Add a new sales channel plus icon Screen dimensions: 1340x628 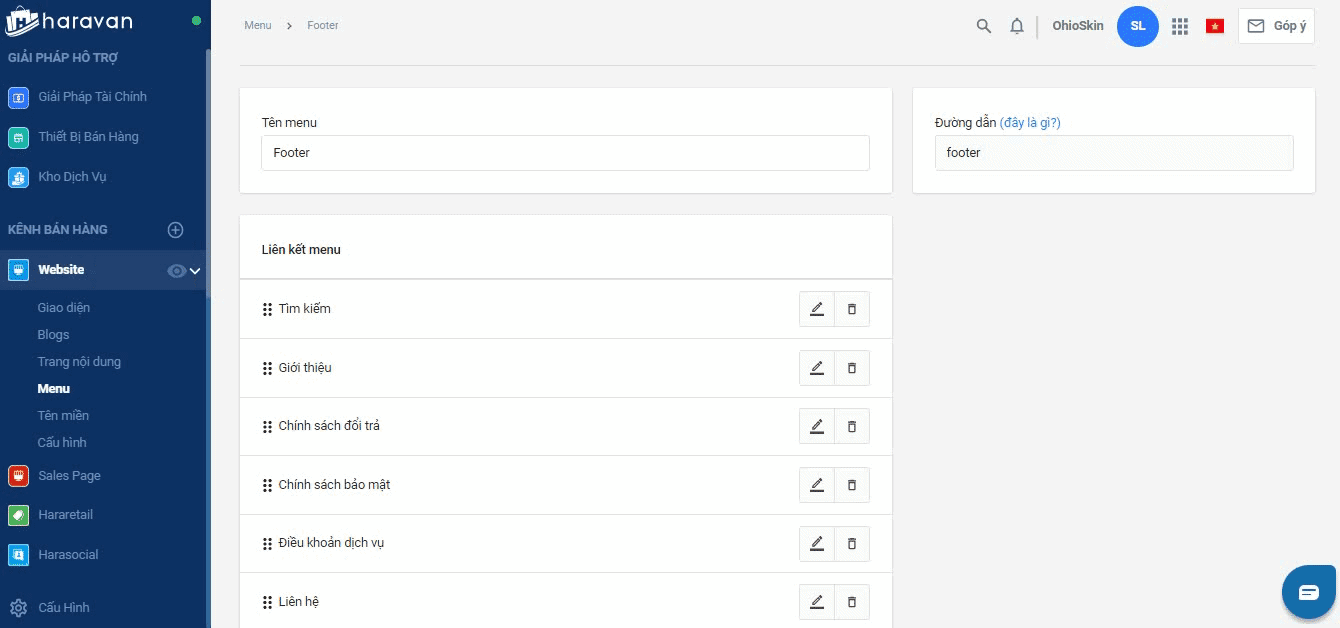coord(175,230)
